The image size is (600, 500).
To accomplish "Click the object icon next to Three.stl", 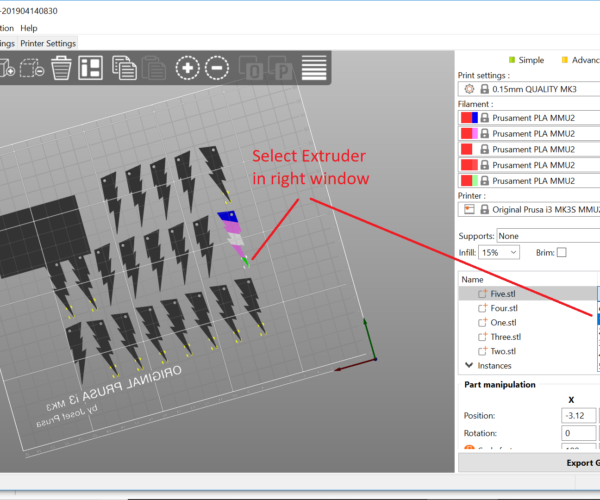I will [x=482, y=337].
